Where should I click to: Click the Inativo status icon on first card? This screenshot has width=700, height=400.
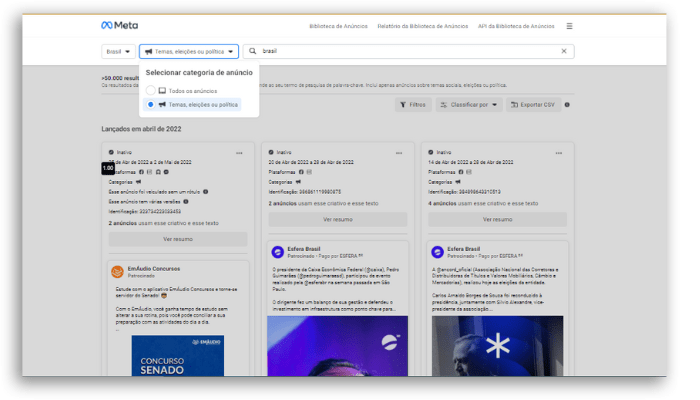(111, 153)
